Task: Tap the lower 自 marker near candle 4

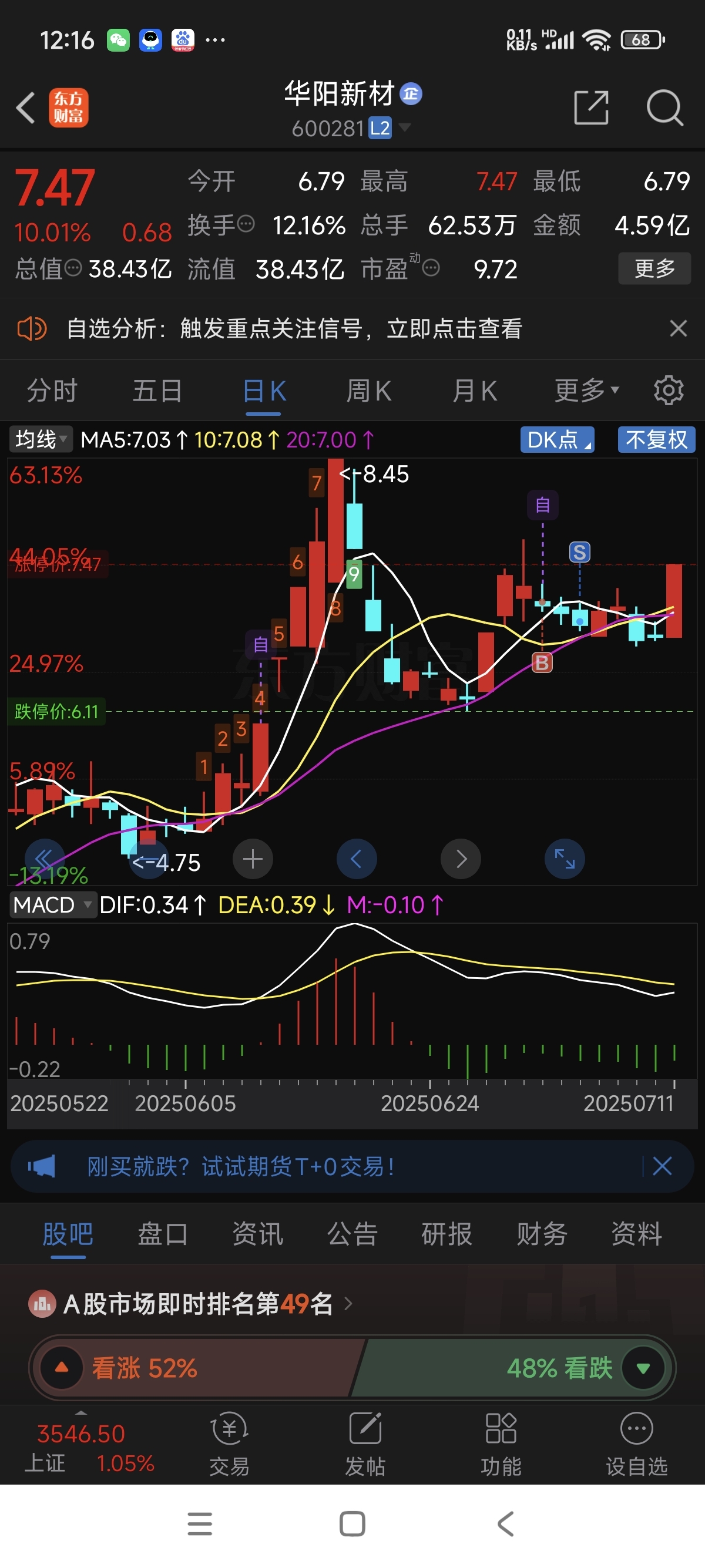Action: click(261, 645)
